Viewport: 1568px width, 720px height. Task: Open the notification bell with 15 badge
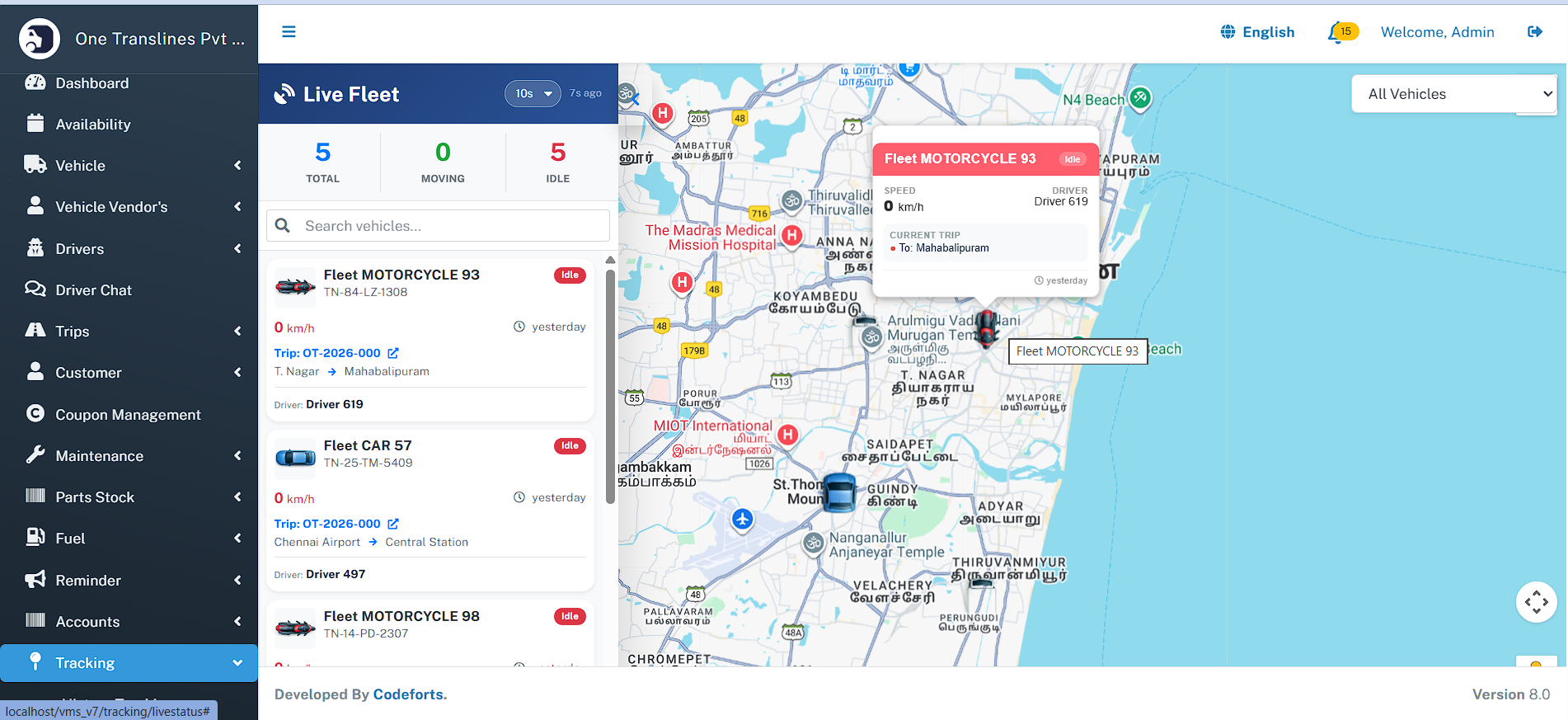(x=1341, y=32)
